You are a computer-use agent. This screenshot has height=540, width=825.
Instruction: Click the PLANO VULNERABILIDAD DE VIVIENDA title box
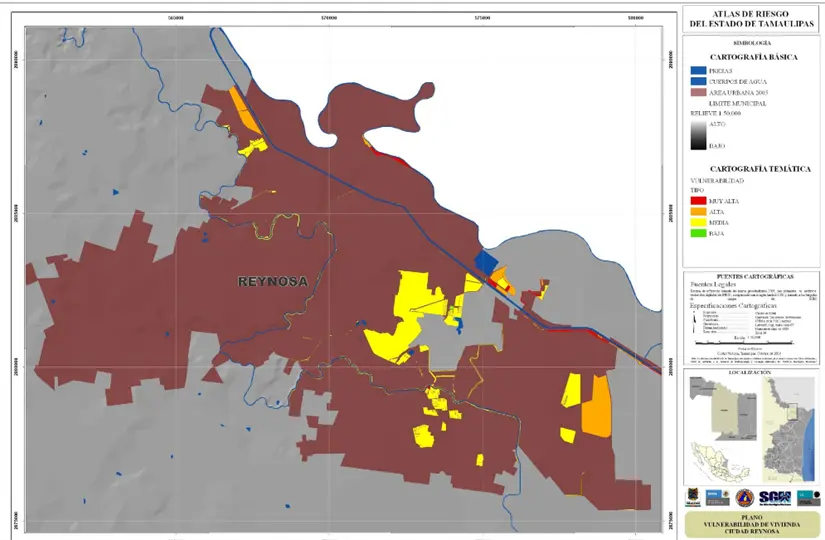click(752, 523)
